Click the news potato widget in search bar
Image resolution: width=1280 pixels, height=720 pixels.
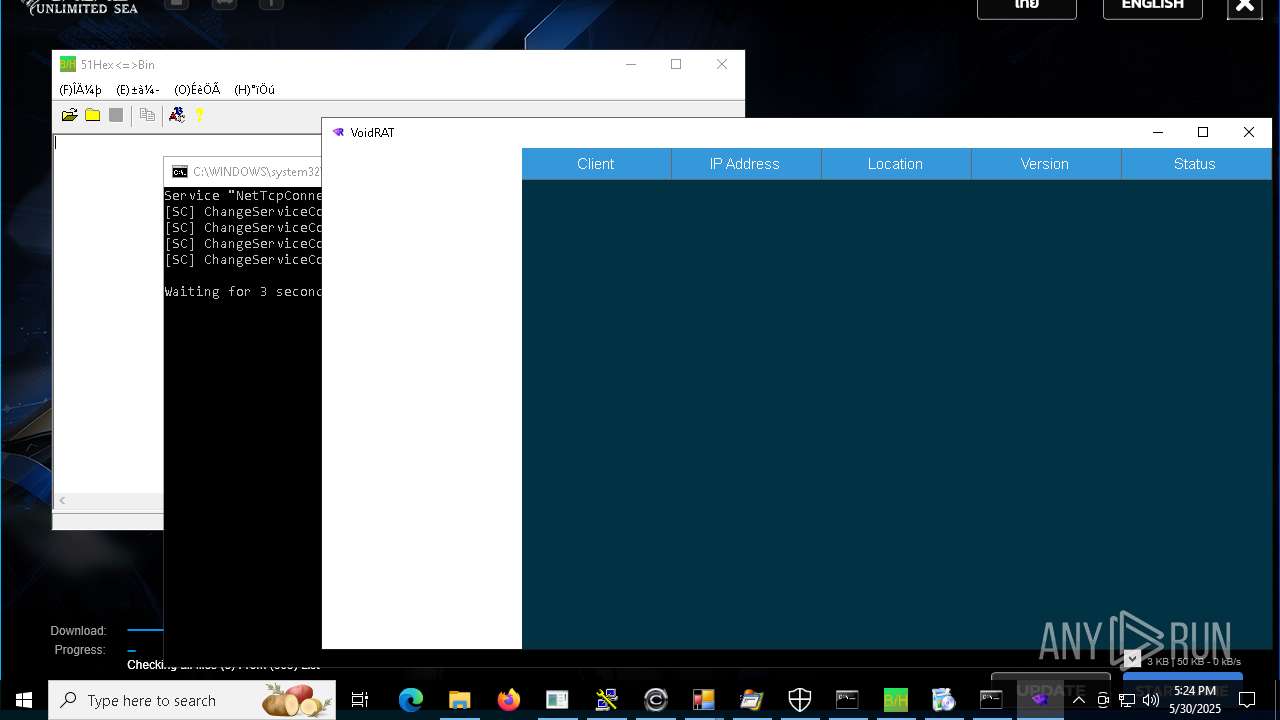(x=296, y=700)
